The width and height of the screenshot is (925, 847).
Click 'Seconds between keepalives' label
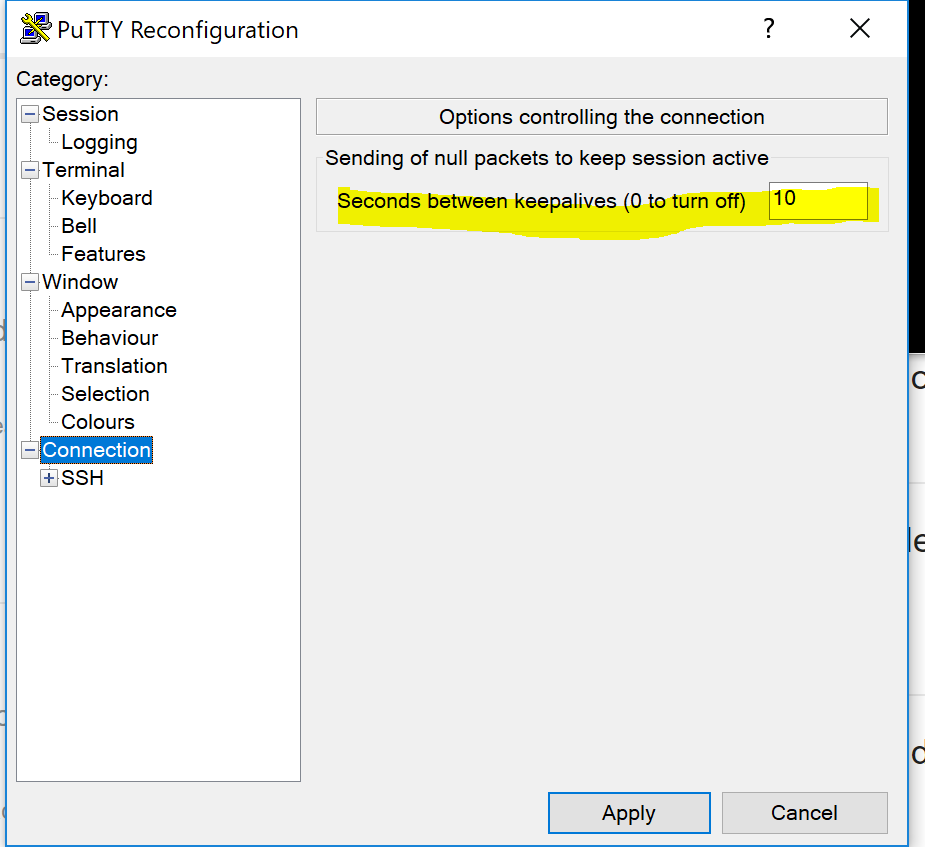pos(542,201)
